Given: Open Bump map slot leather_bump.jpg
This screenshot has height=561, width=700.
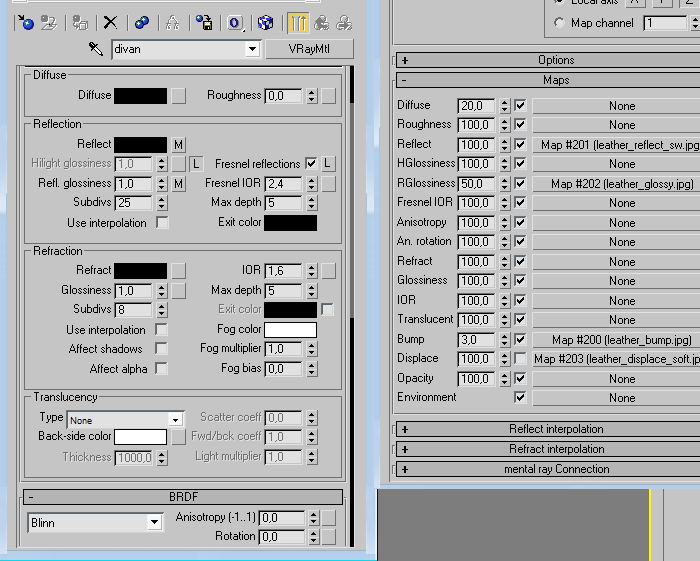Looking at the screenshot, I should [621, 340].
